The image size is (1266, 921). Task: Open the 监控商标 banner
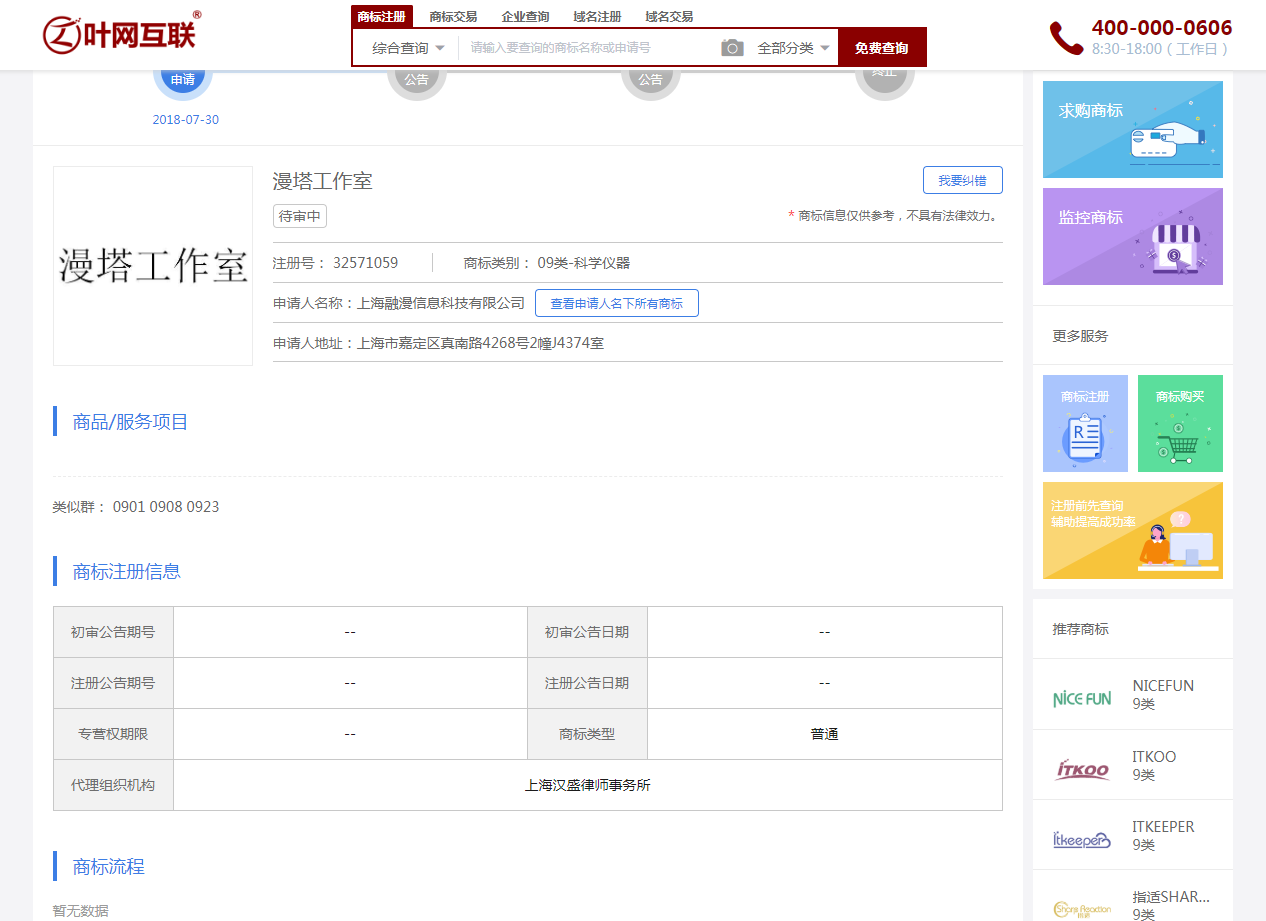coord(1132,236)
